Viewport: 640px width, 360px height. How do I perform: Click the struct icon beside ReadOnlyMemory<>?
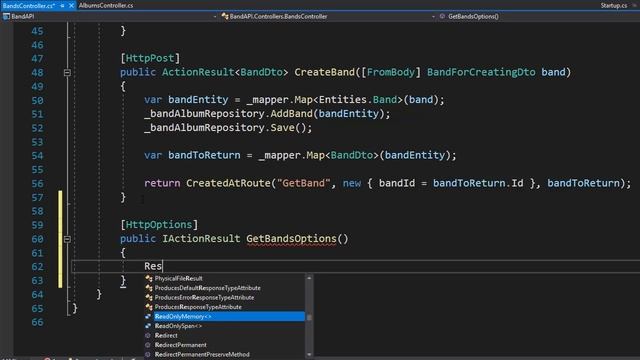(148, 316)
